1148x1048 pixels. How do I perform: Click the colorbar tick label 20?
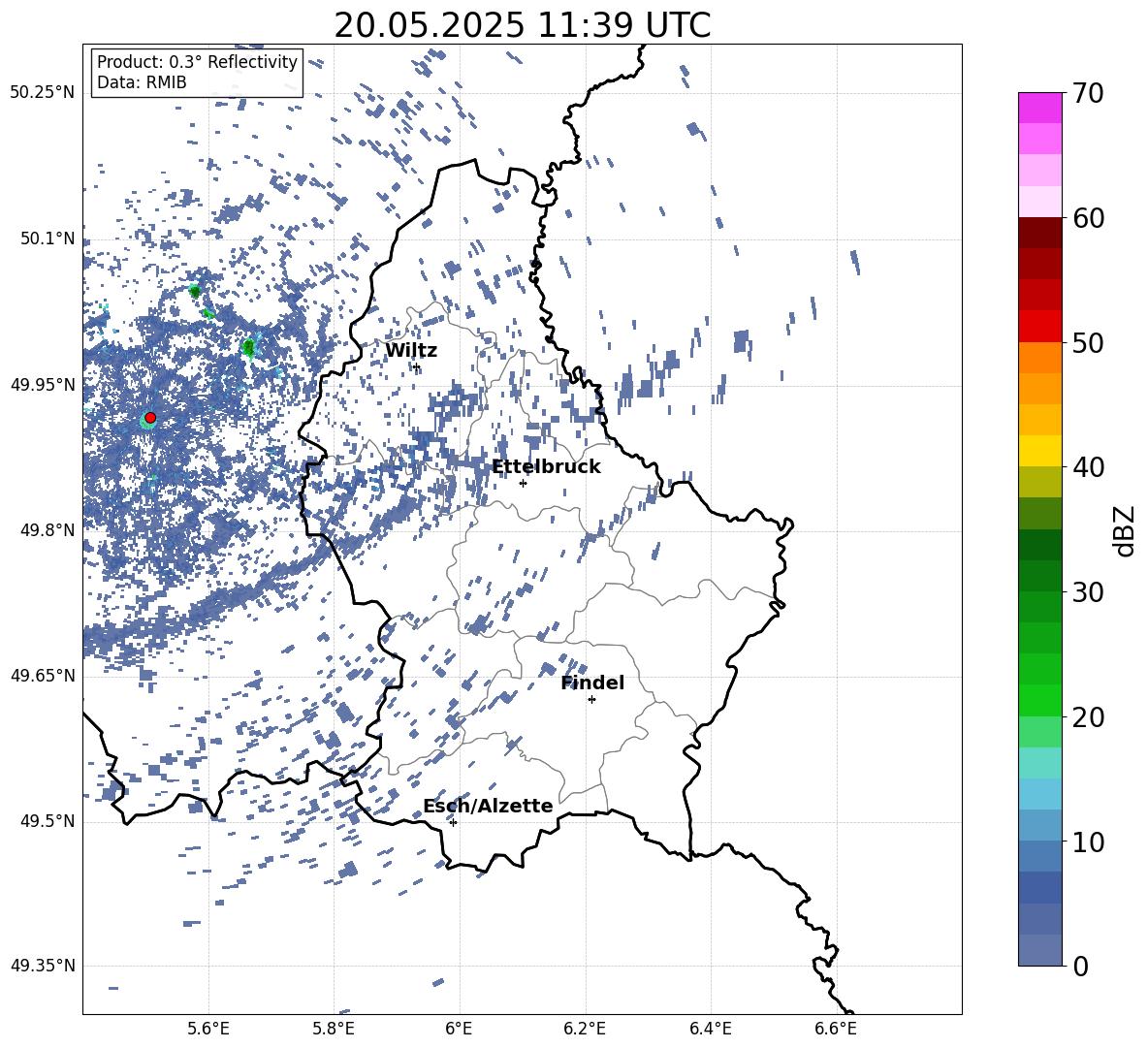click(1087, 717)
